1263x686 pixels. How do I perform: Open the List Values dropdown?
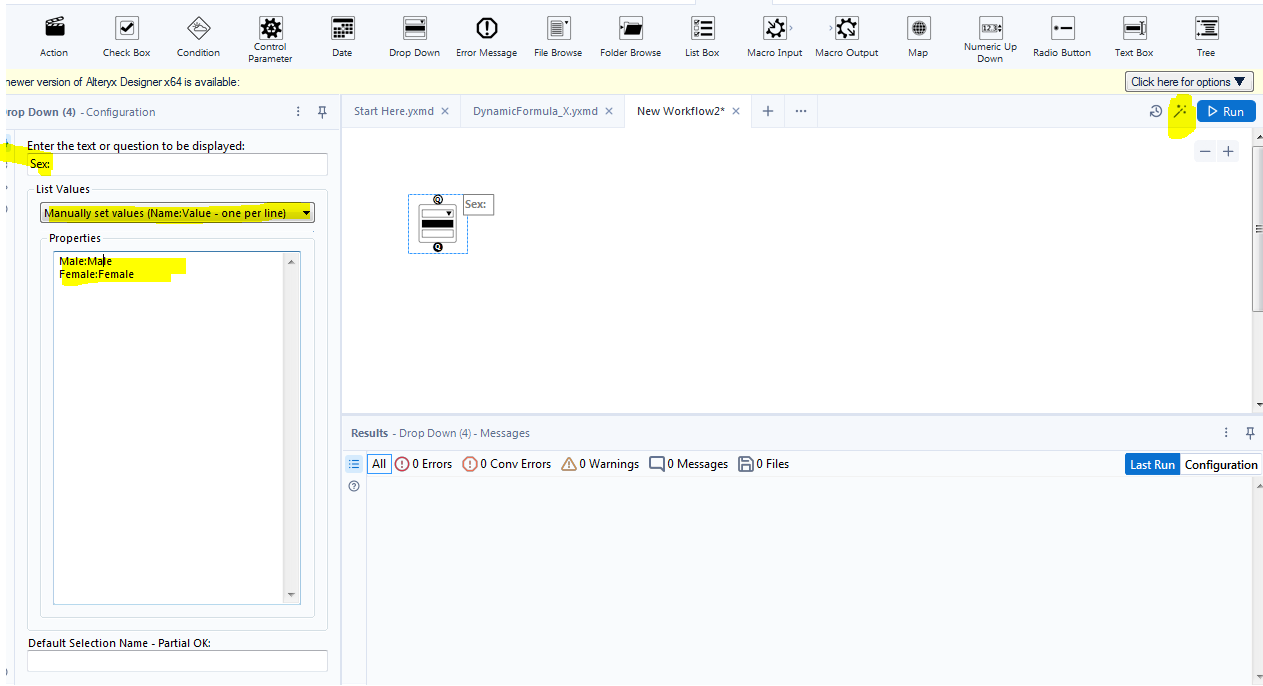point(305,212)
